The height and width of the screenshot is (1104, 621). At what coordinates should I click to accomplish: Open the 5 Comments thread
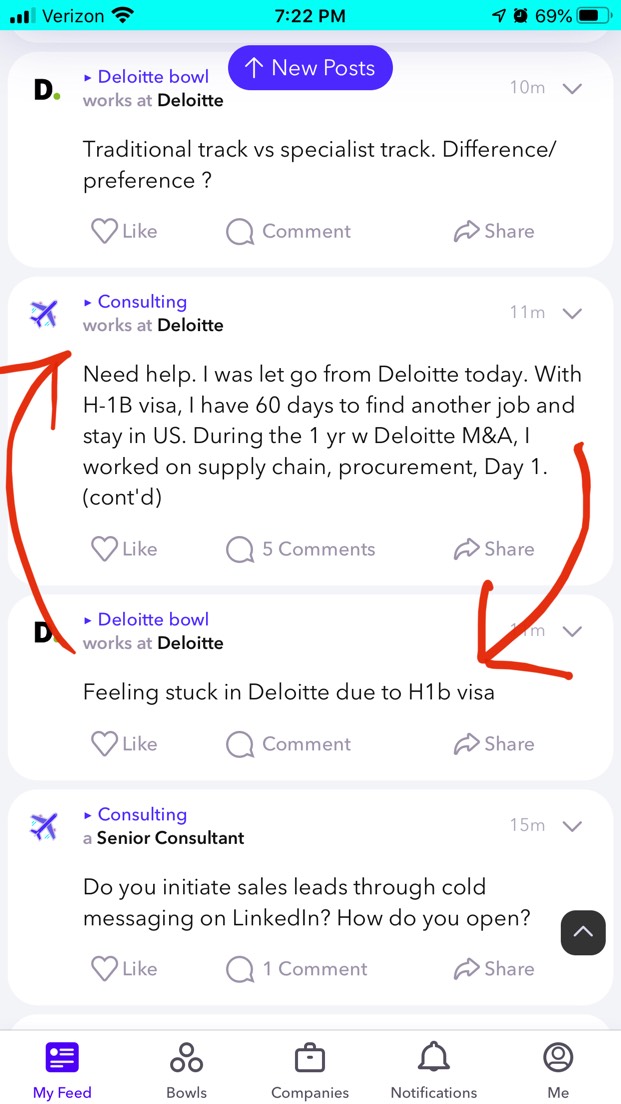coord(301,549)
